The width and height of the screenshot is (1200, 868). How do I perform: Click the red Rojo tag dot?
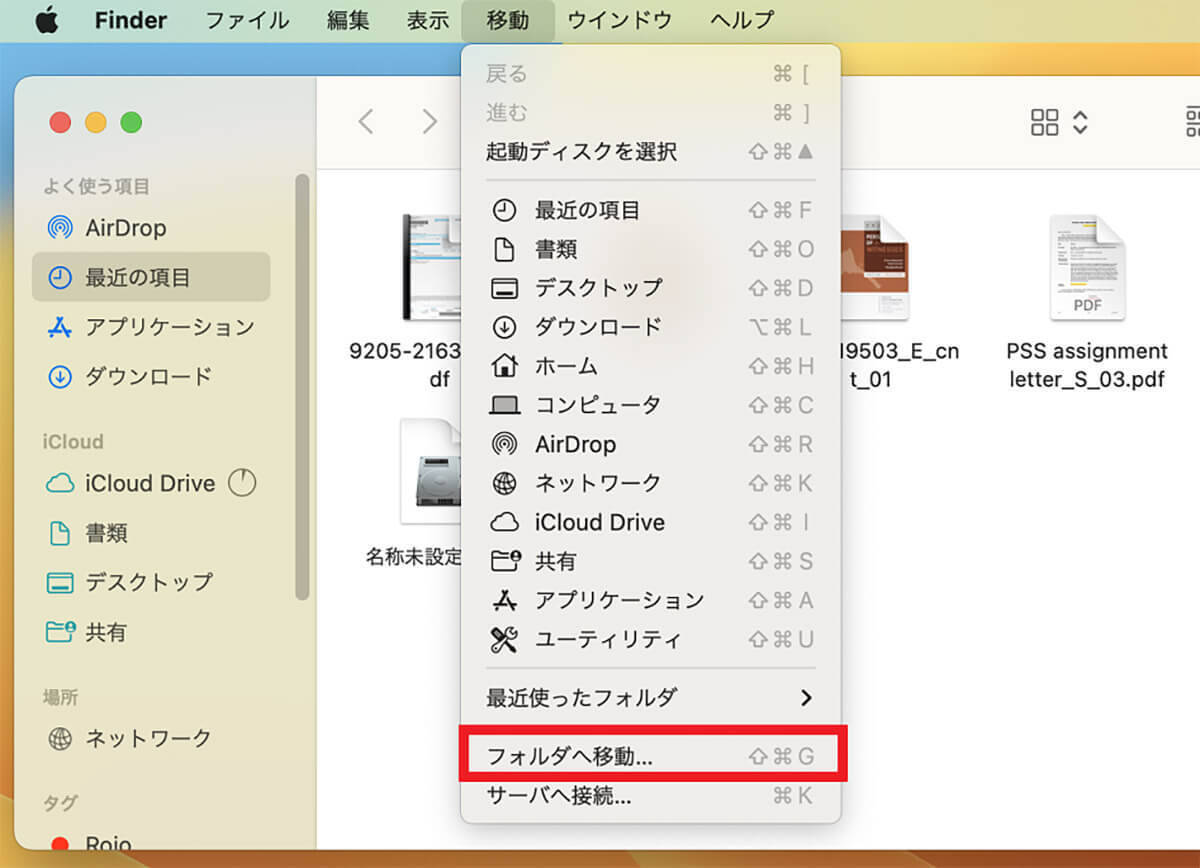[x=60, y=845]
